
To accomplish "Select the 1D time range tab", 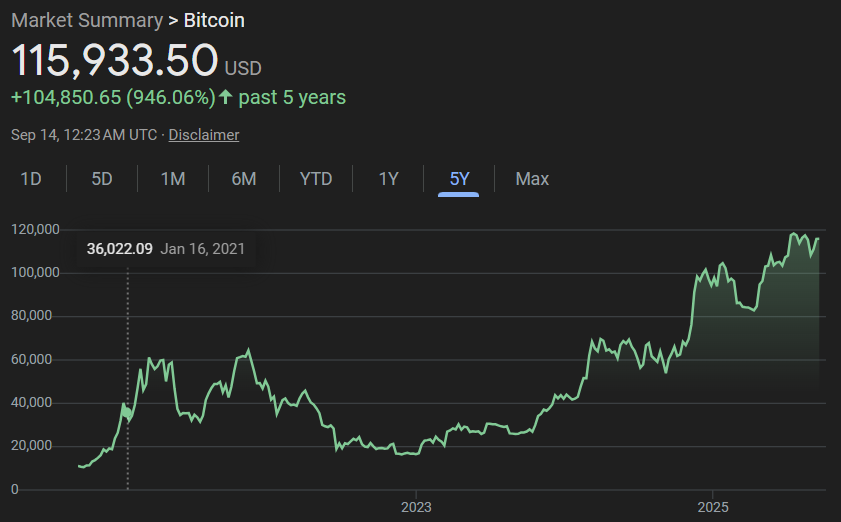I will coord(31,179).
